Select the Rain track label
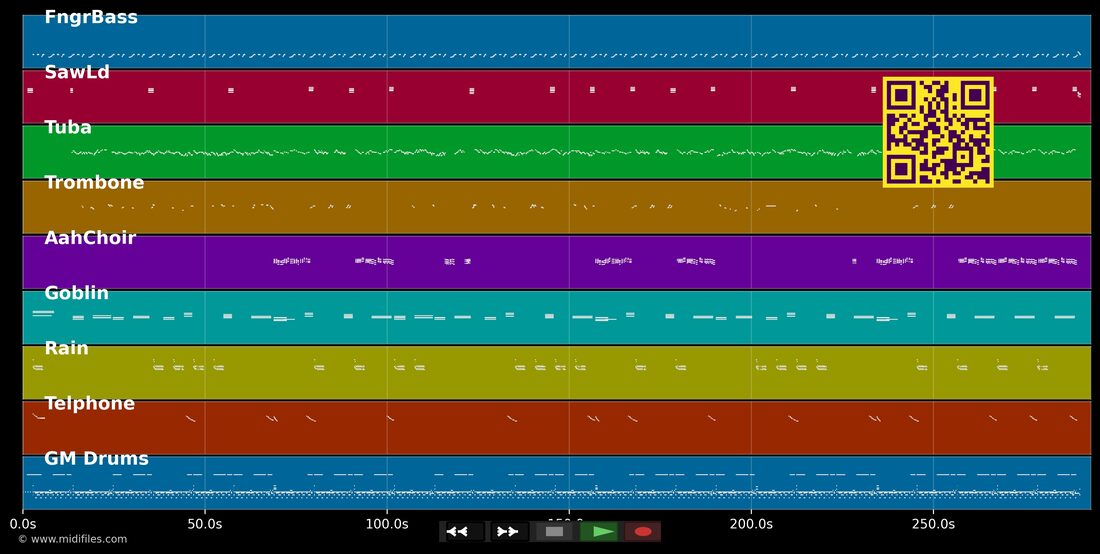The height and width of the screenshot is (554, 1100). click(x=67, y=349)
